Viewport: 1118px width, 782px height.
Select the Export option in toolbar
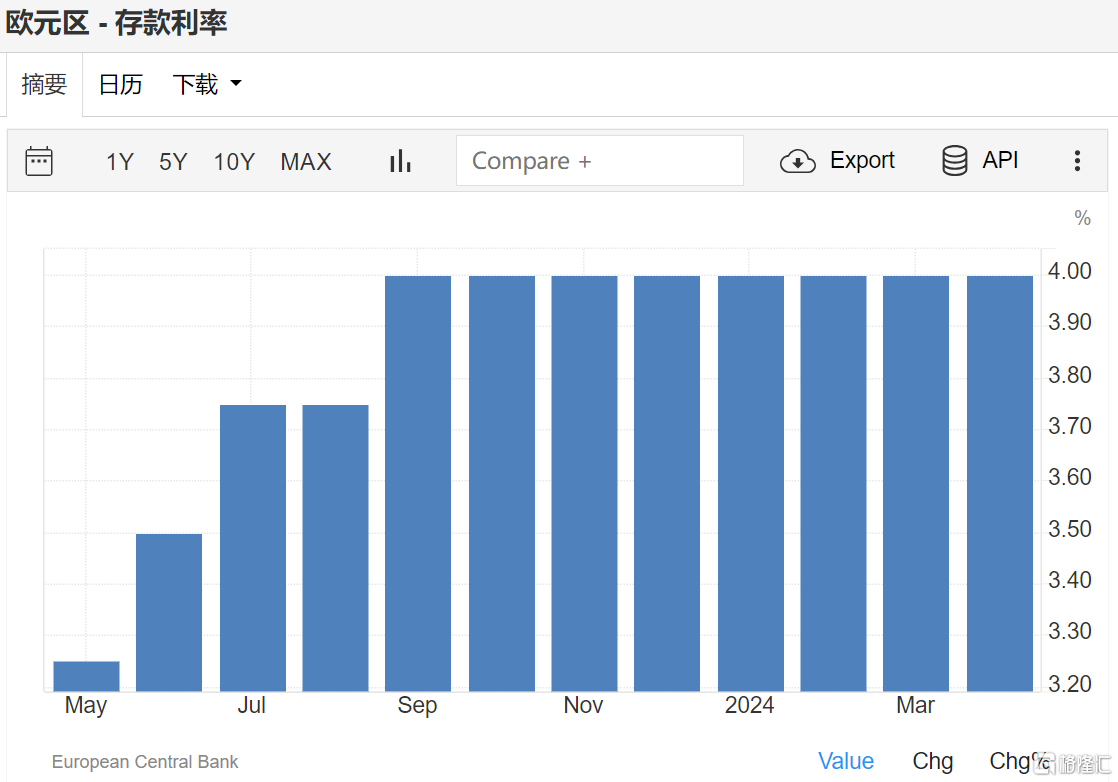[x=861, y=160]
